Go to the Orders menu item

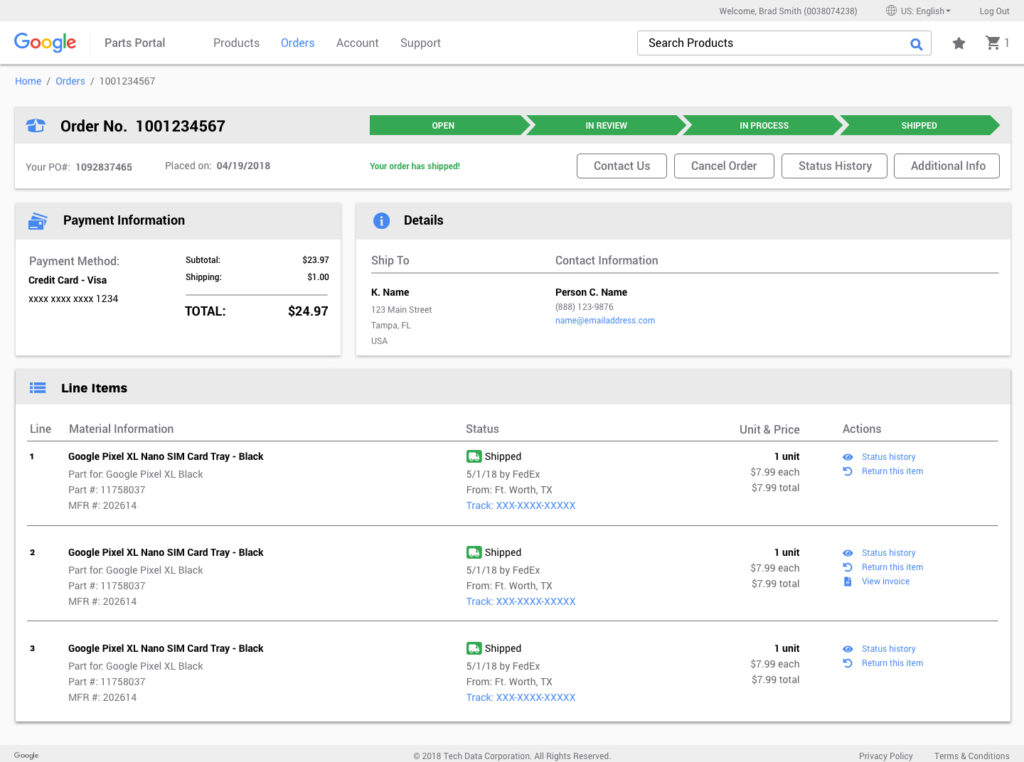(298, 43)
